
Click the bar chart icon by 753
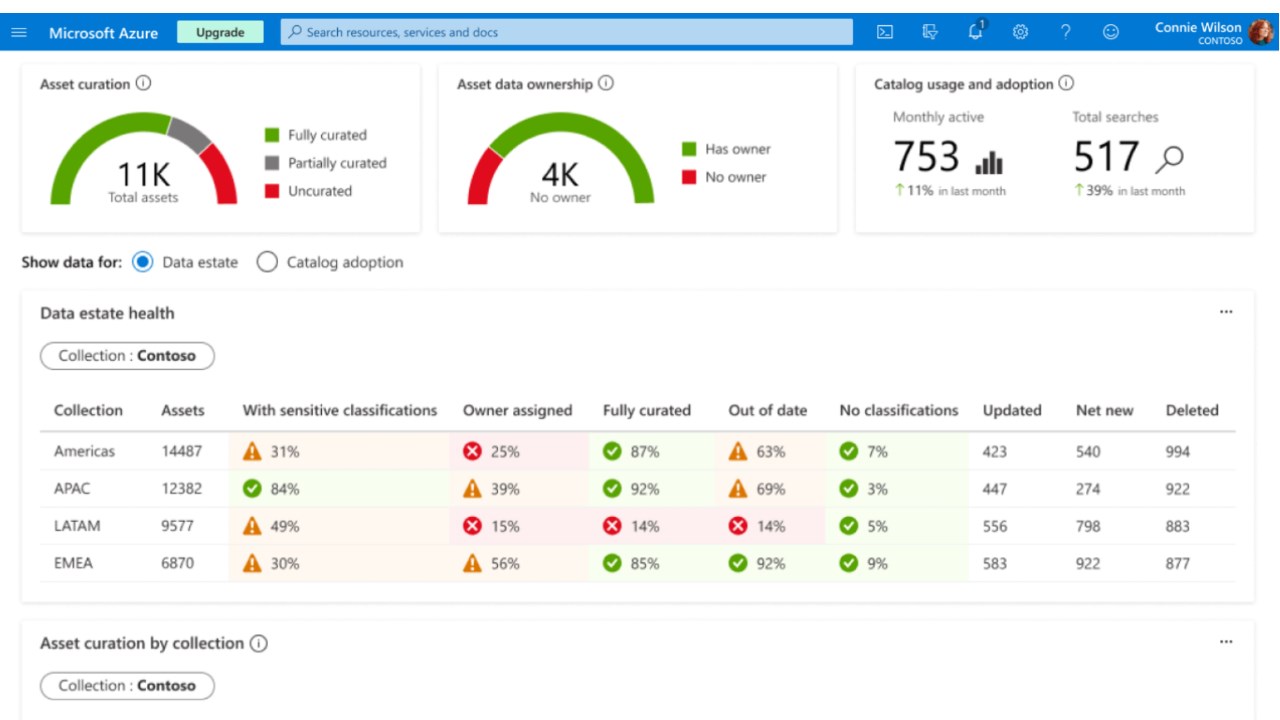click(989, 162)
